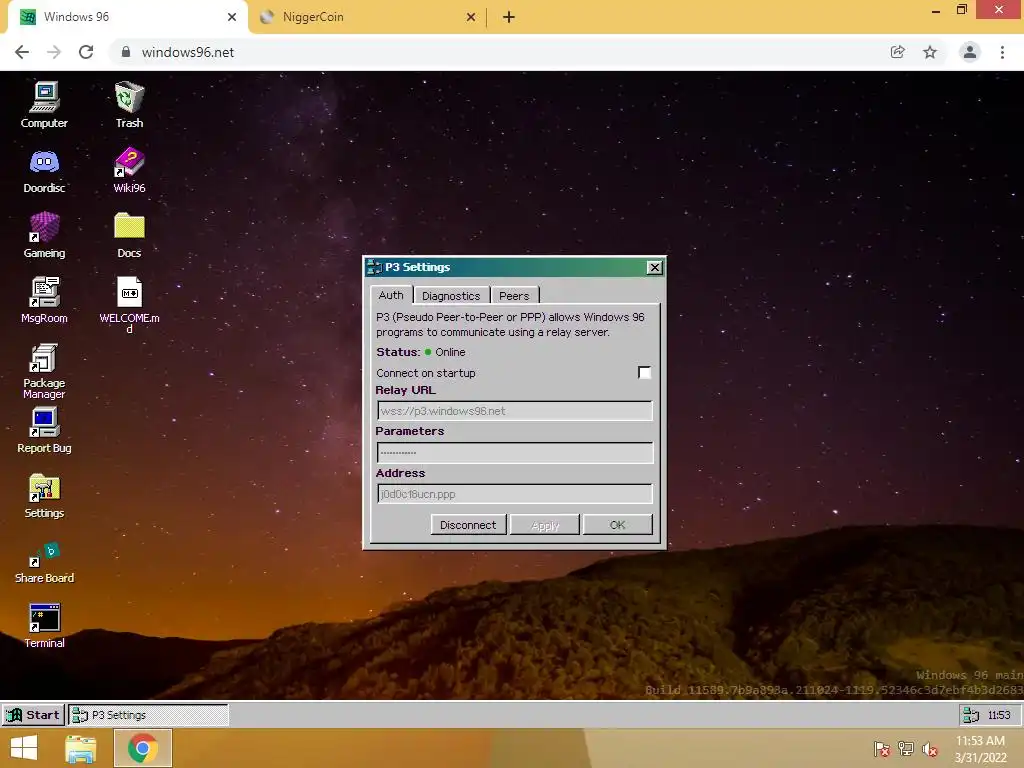Click the Apply button in P3 Settings
Viewport: 1024px width, 768px height.
(x=545, y=525)
